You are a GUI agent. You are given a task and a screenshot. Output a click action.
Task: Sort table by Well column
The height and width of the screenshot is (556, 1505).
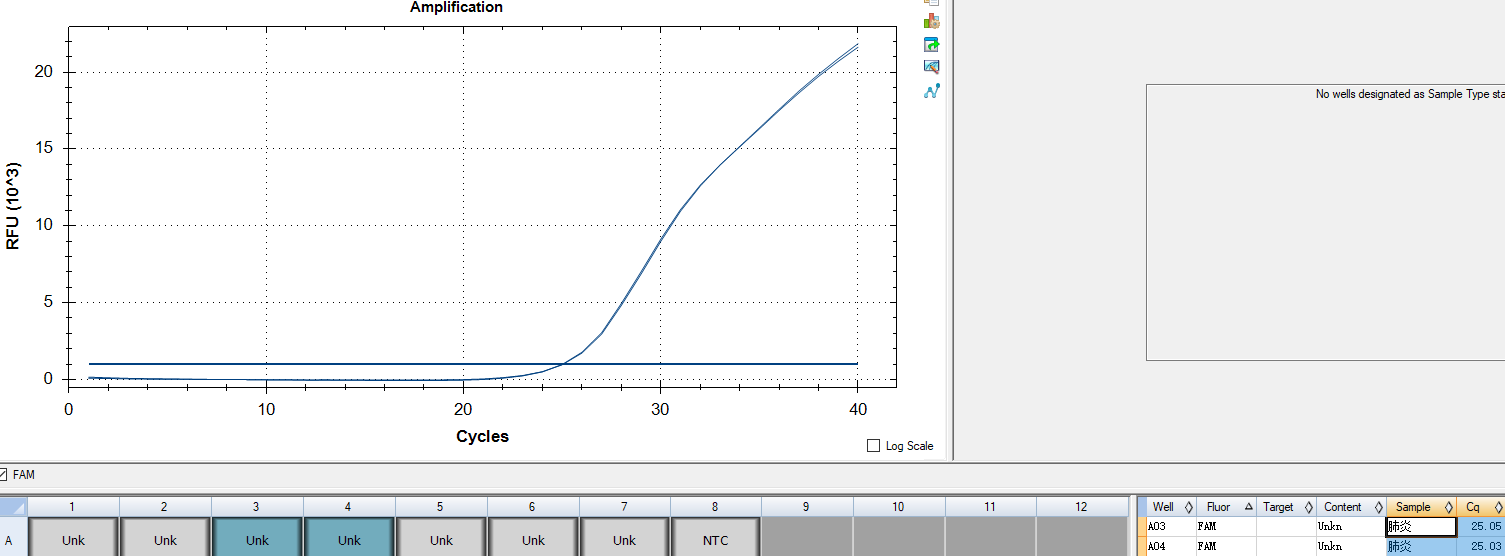pyautogui.click(x=1170, y=507)
